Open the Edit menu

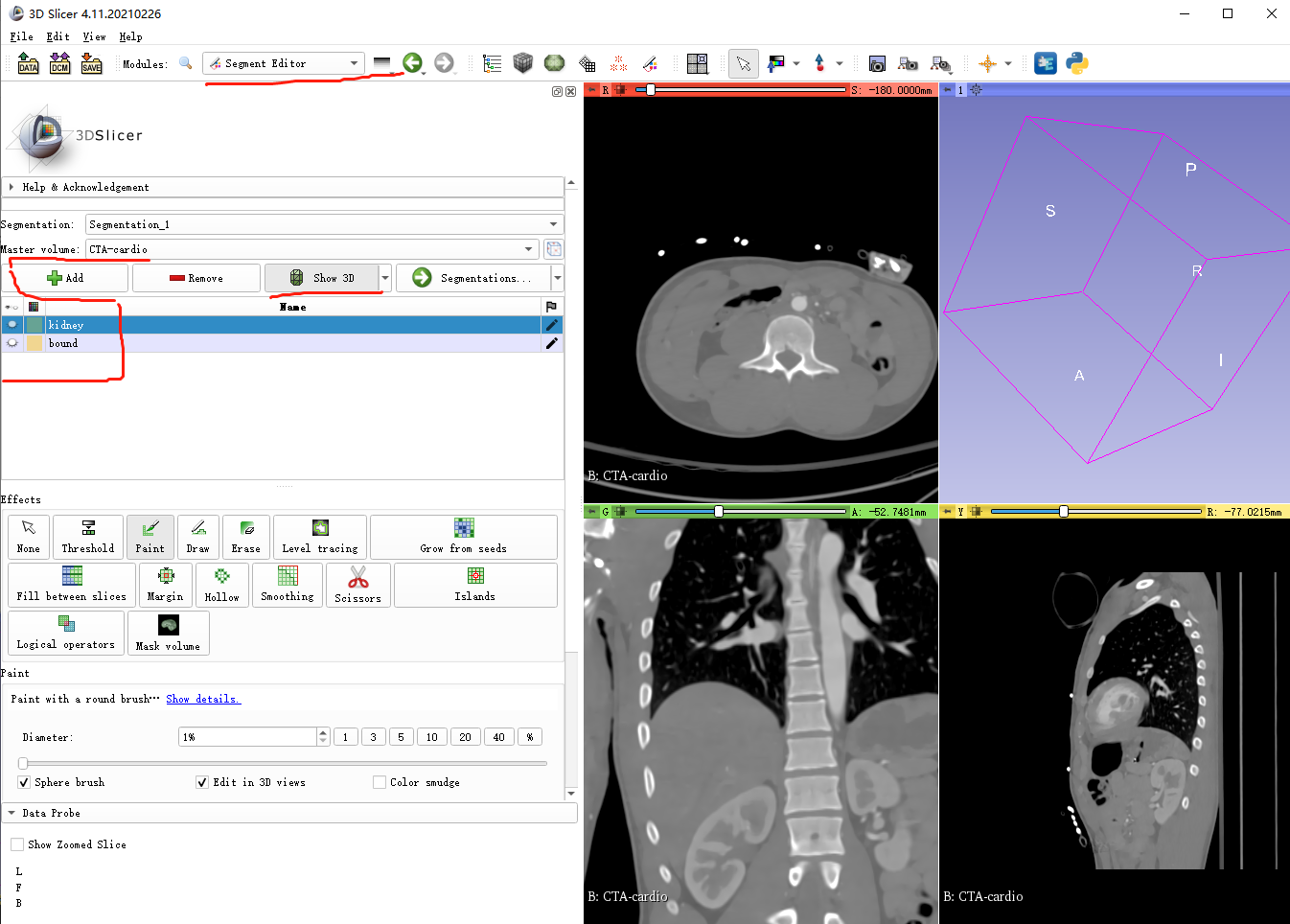coord(58,36)
